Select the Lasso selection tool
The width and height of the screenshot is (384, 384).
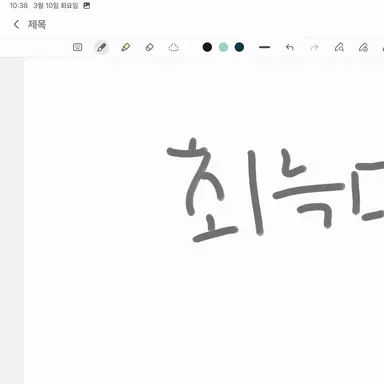pyautogui.click(x=173, y=47)
